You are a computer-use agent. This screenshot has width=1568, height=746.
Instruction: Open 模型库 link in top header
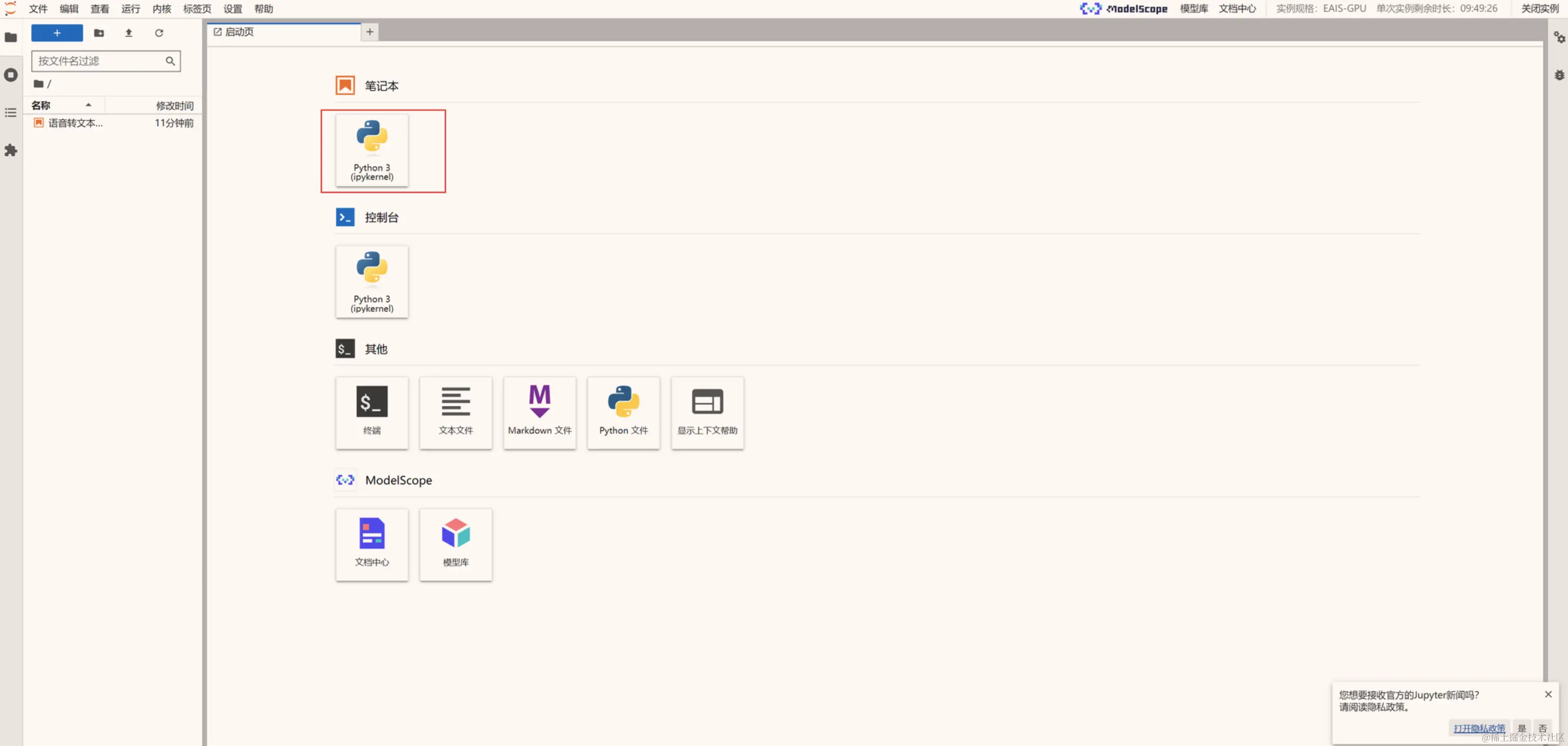click(1194, 8)
